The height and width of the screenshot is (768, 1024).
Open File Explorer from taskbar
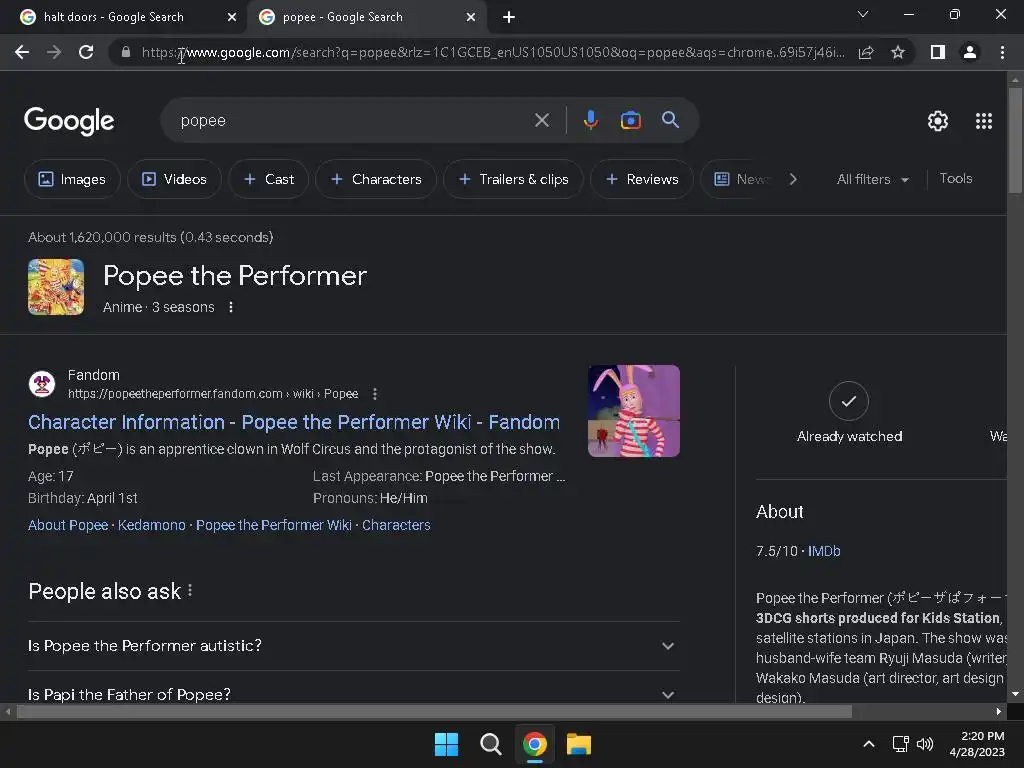(579, 744)
